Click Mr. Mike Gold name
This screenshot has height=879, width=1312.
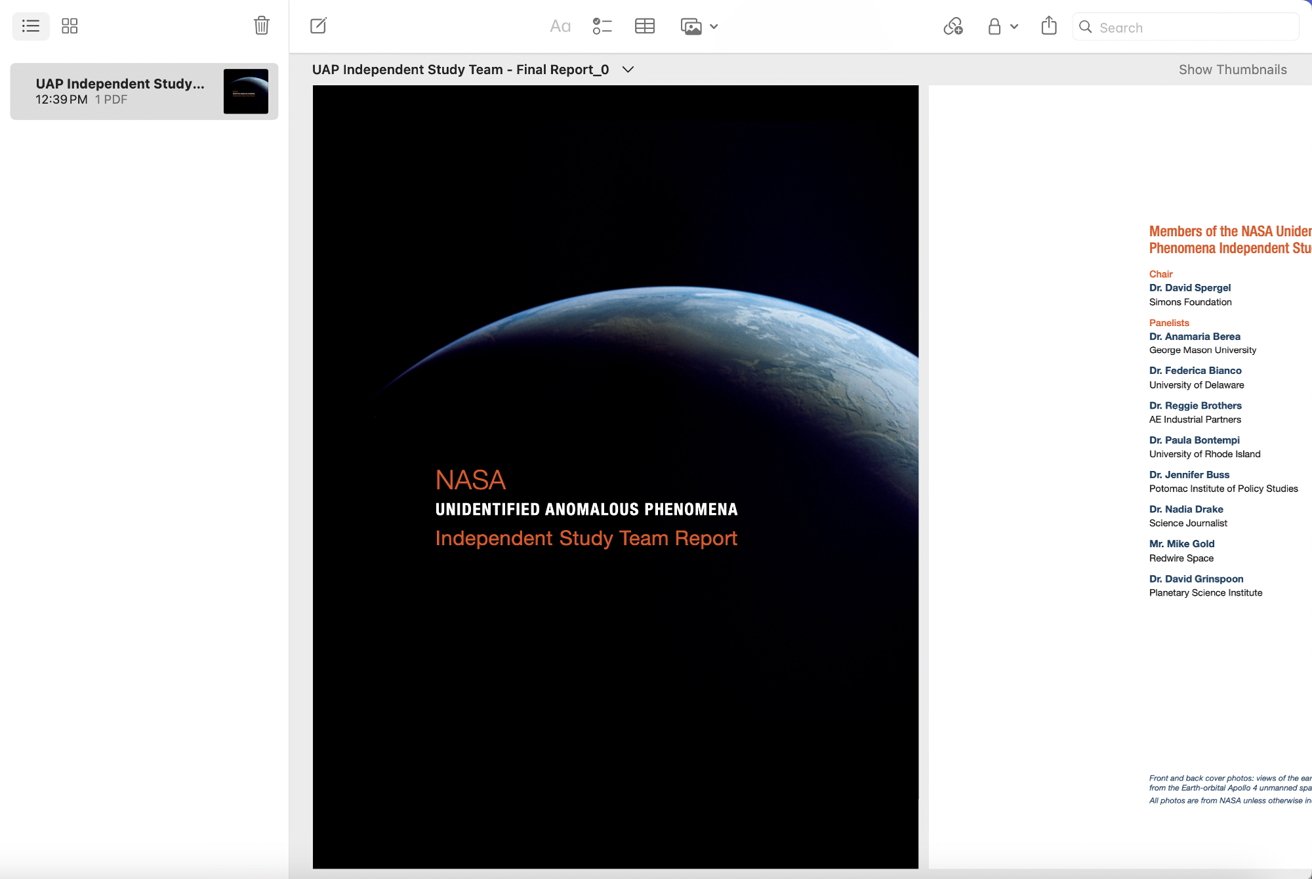[x=1182, y=544]
